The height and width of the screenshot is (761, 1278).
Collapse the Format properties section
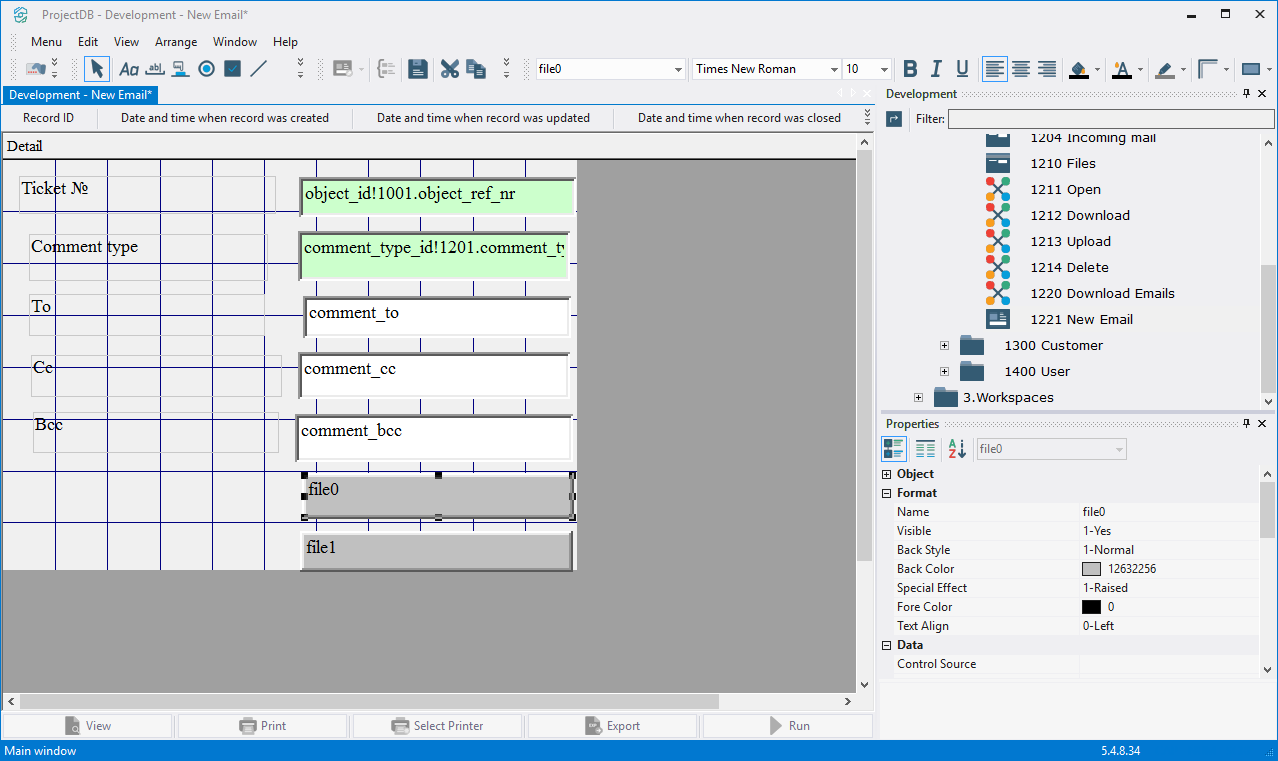point(887,493)
